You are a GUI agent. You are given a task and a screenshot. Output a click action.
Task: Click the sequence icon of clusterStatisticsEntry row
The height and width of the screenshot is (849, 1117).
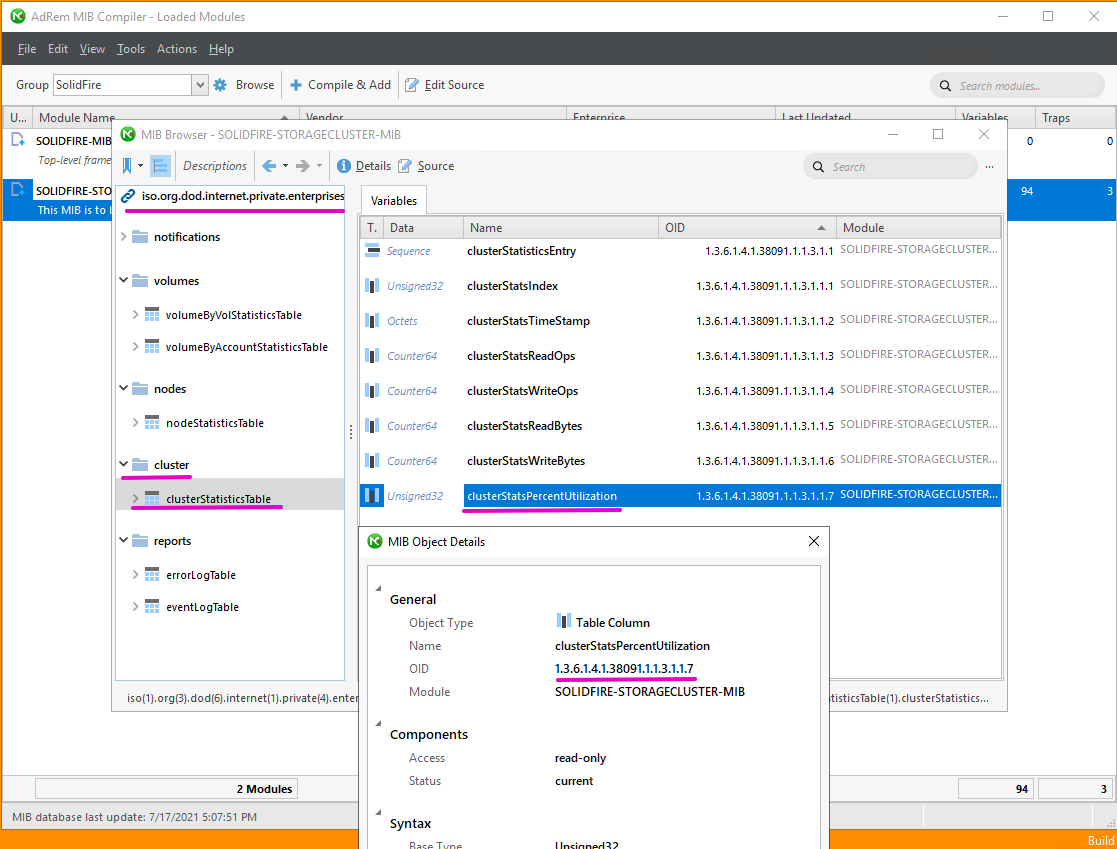372,250
